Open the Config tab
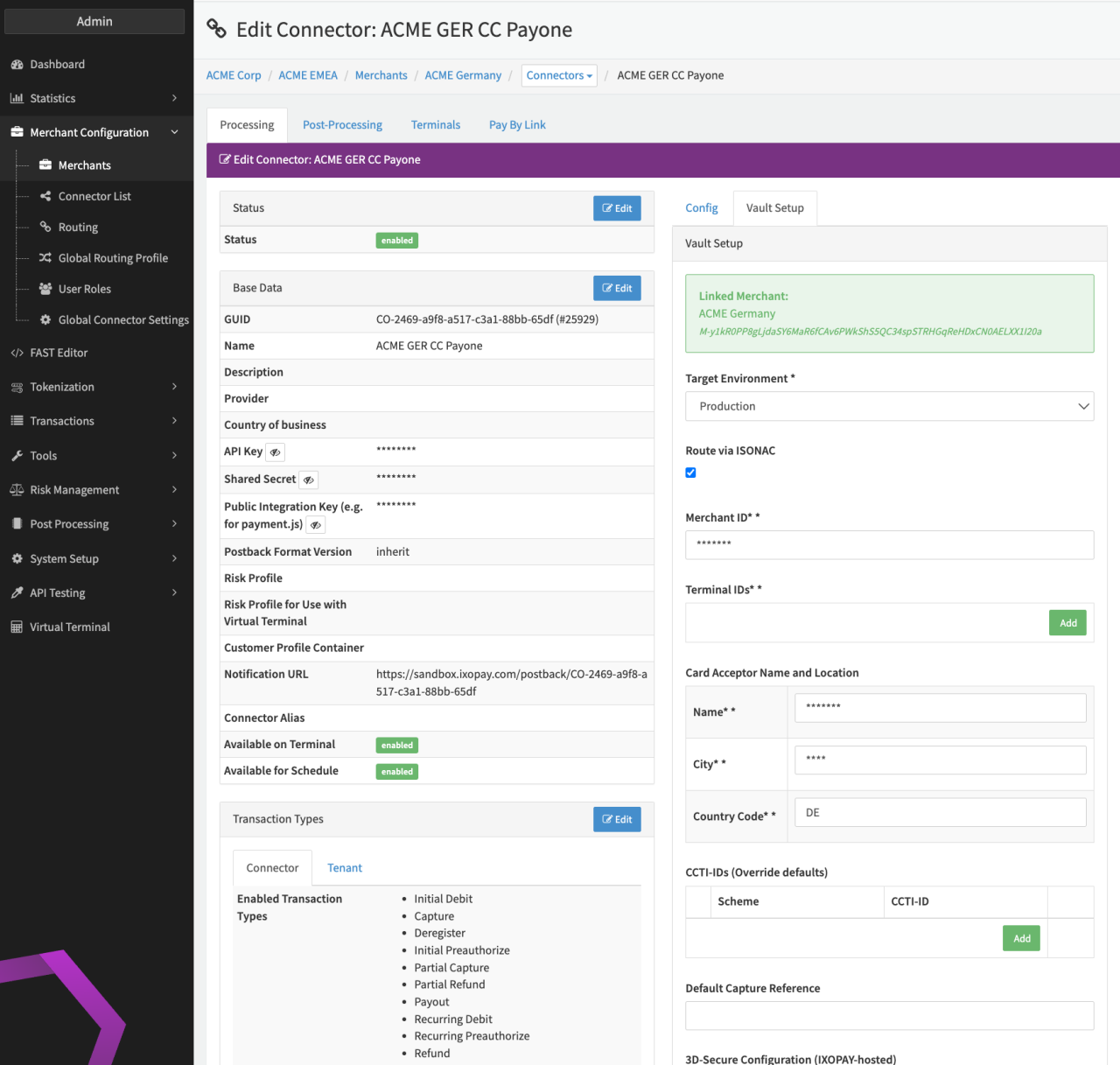 (701, 208)
